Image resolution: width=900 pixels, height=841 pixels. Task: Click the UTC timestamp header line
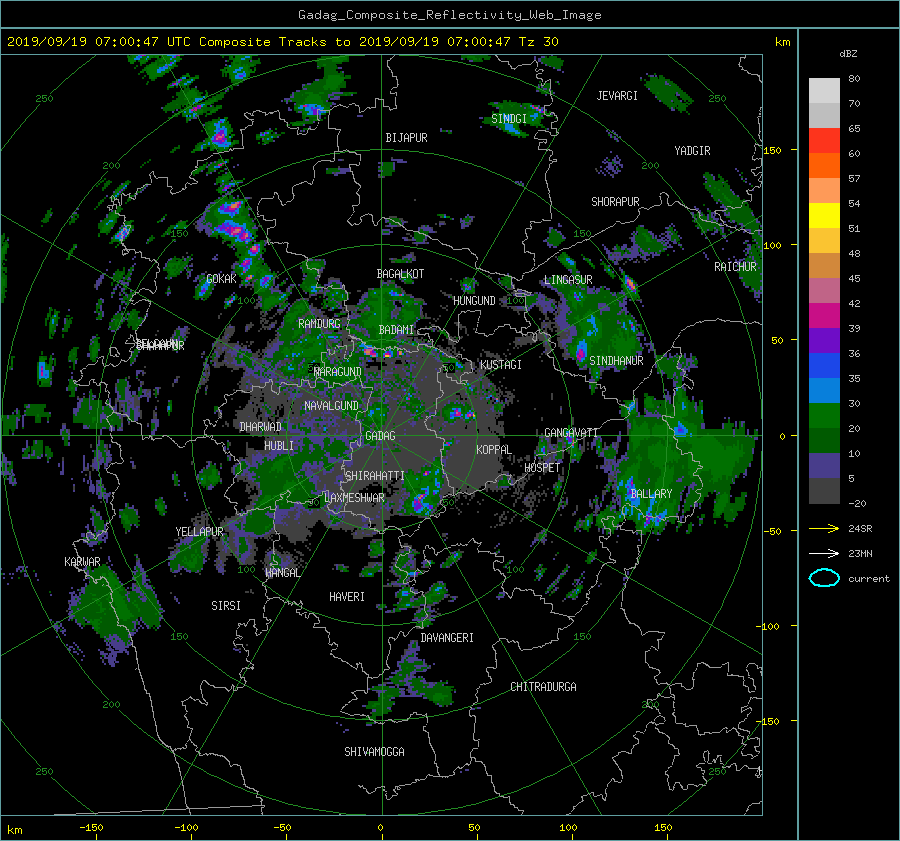pyautogui.click(x=283, y=41)
